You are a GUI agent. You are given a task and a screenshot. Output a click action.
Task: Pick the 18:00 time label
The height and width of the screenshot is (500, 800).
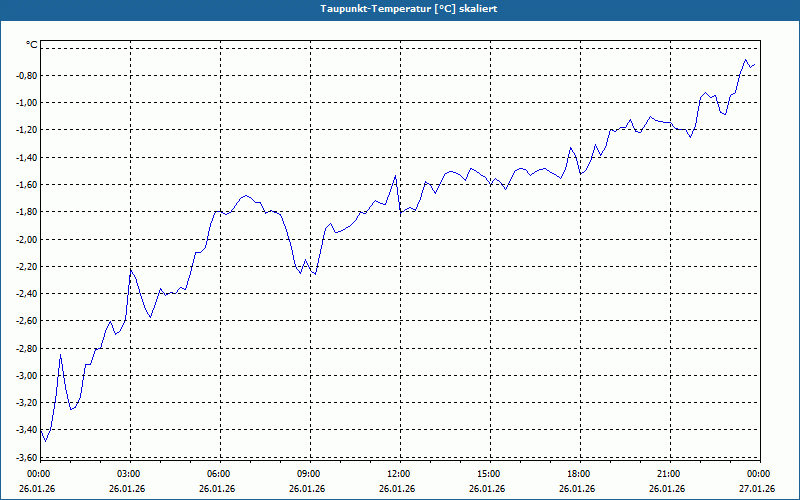[579, 474]
